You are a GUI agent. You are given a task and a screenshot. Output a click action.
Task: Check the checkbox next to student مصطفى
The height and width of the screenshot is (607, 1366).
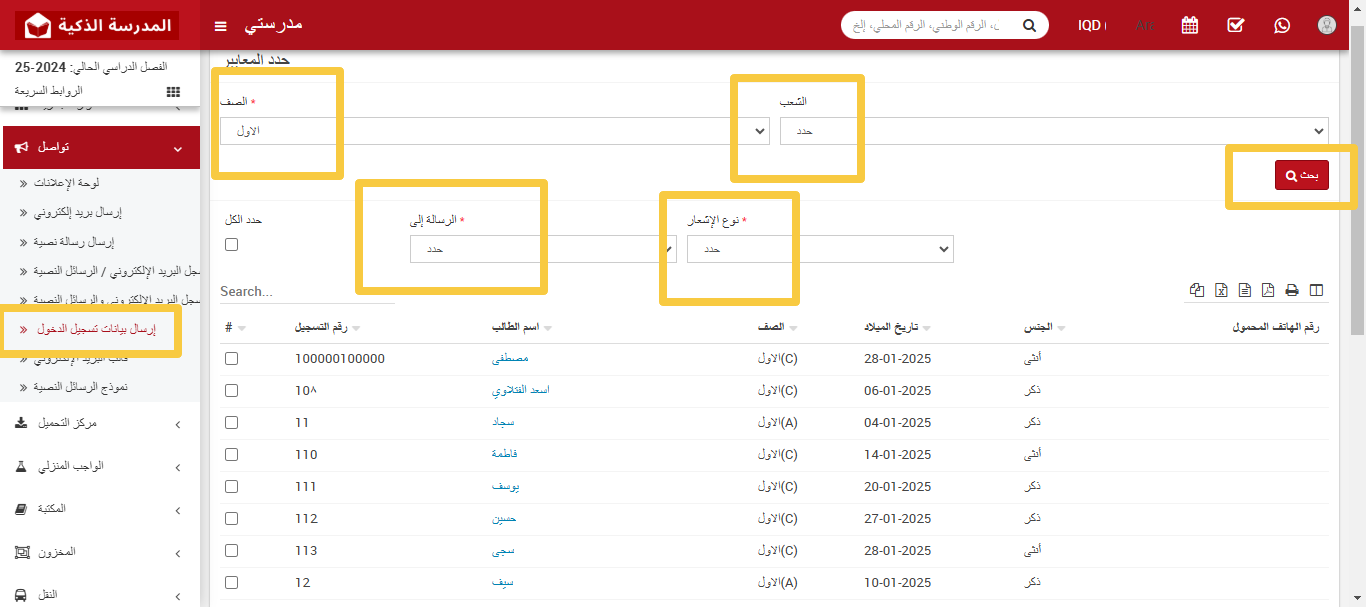[x=231, y=359]
